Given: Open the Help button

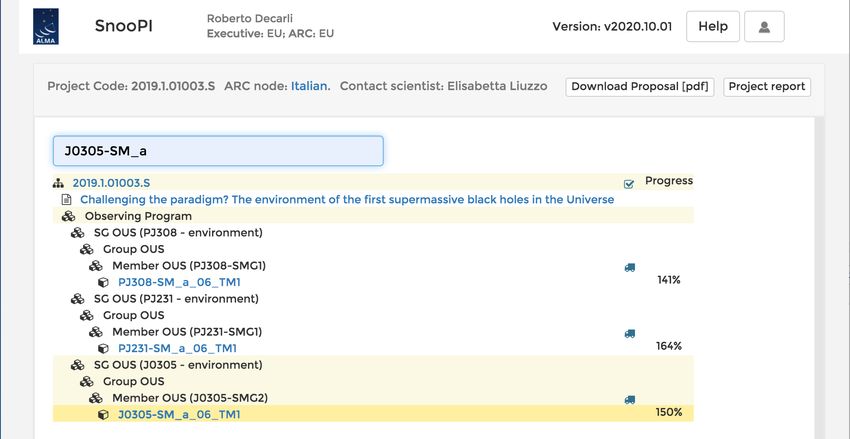Looking at the screenshot, I should (713, 27).
